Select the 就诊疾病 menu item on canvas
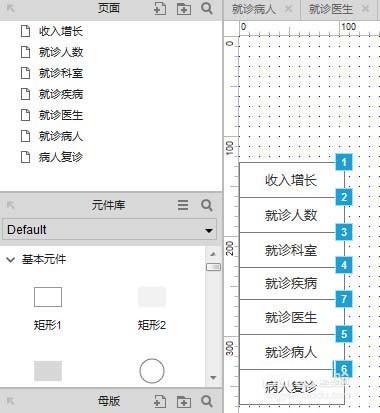Viewport: 380px width, 413px height. point(292,284)
